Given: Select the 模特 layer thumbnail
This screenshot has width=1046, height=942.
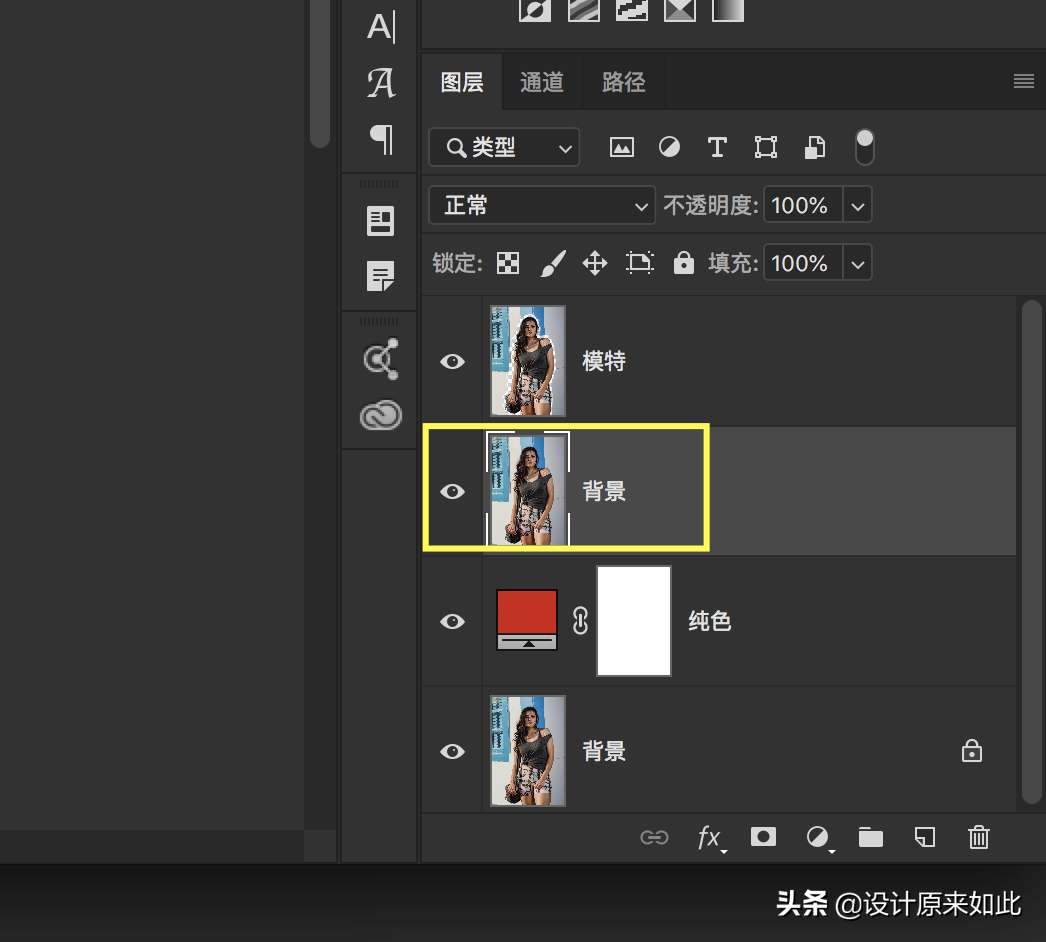Looking at the screenshot, I should (528, 361).
